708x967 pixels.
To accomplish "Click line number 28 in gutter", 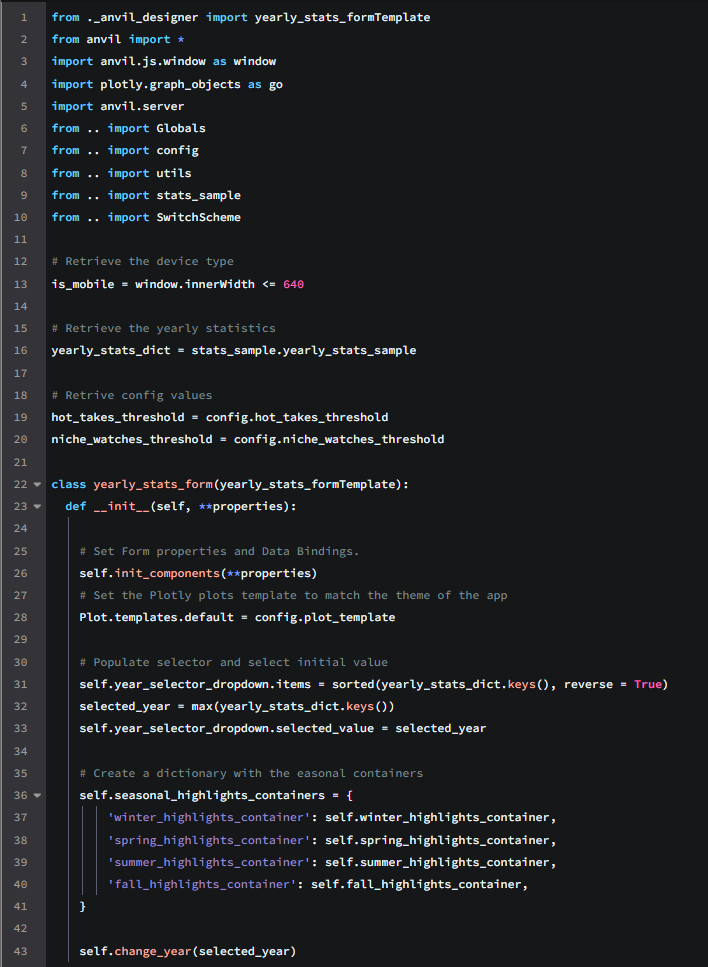I will (x=20, y=617).
